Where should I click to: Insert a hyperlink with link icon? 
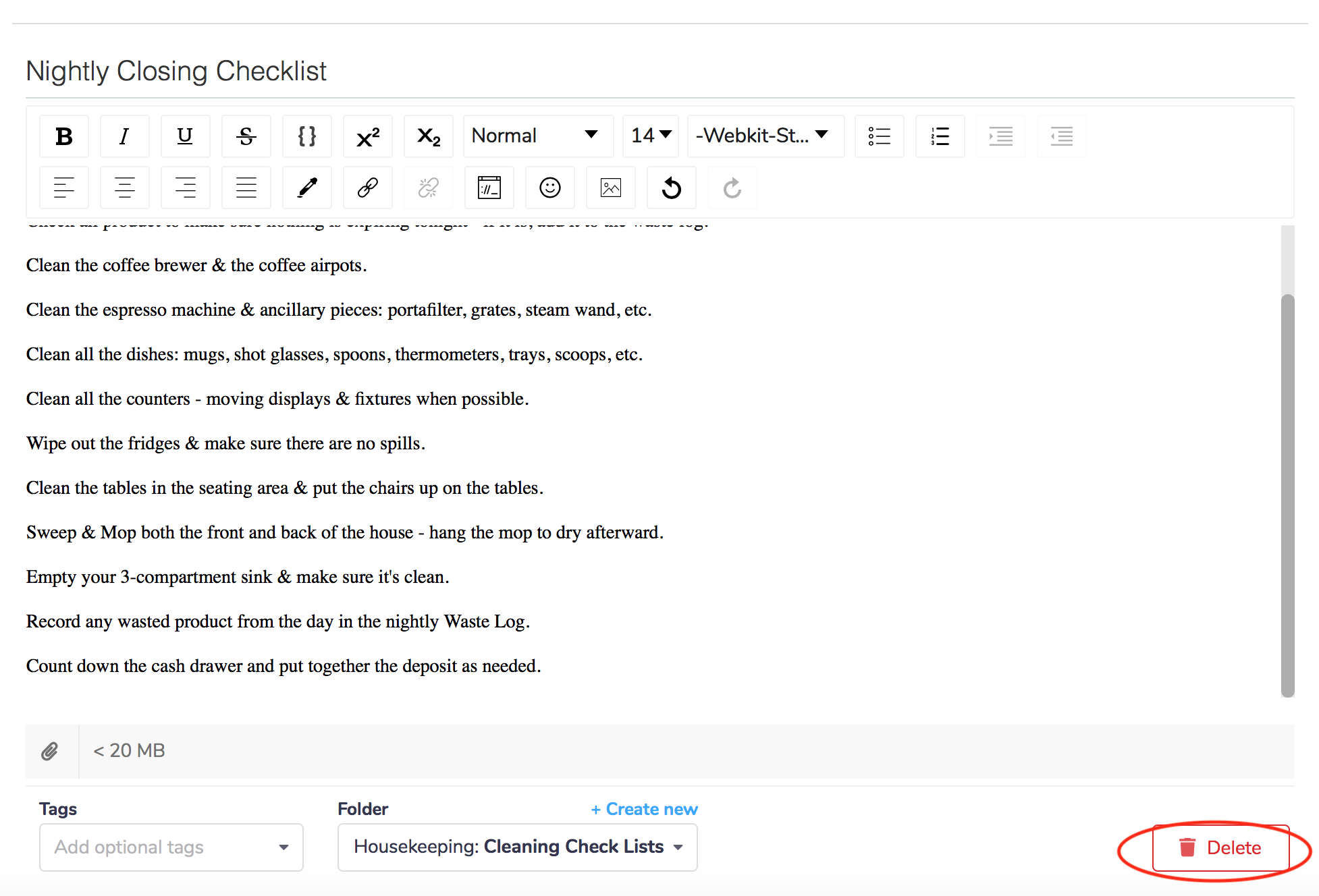pyautogui.click(x=368, y=188)
